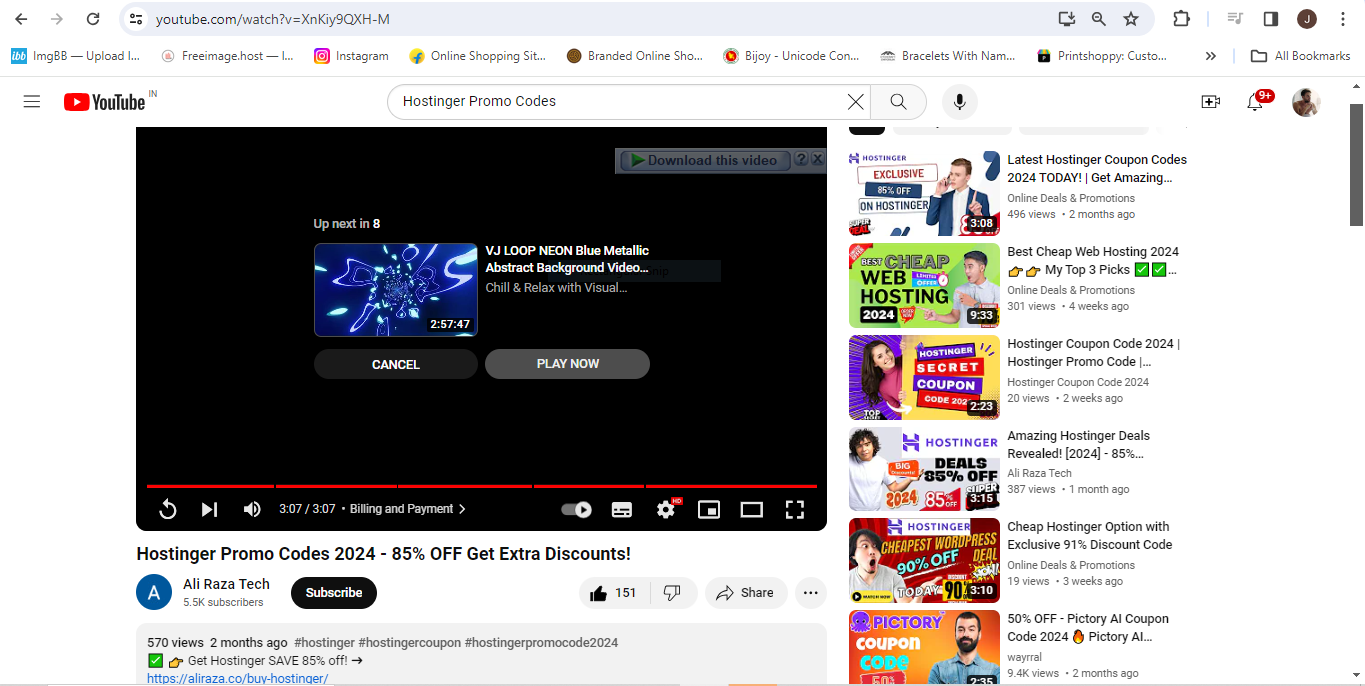Click the browser address bar URL
This screenshot has width=1365, height=686.
272,19
